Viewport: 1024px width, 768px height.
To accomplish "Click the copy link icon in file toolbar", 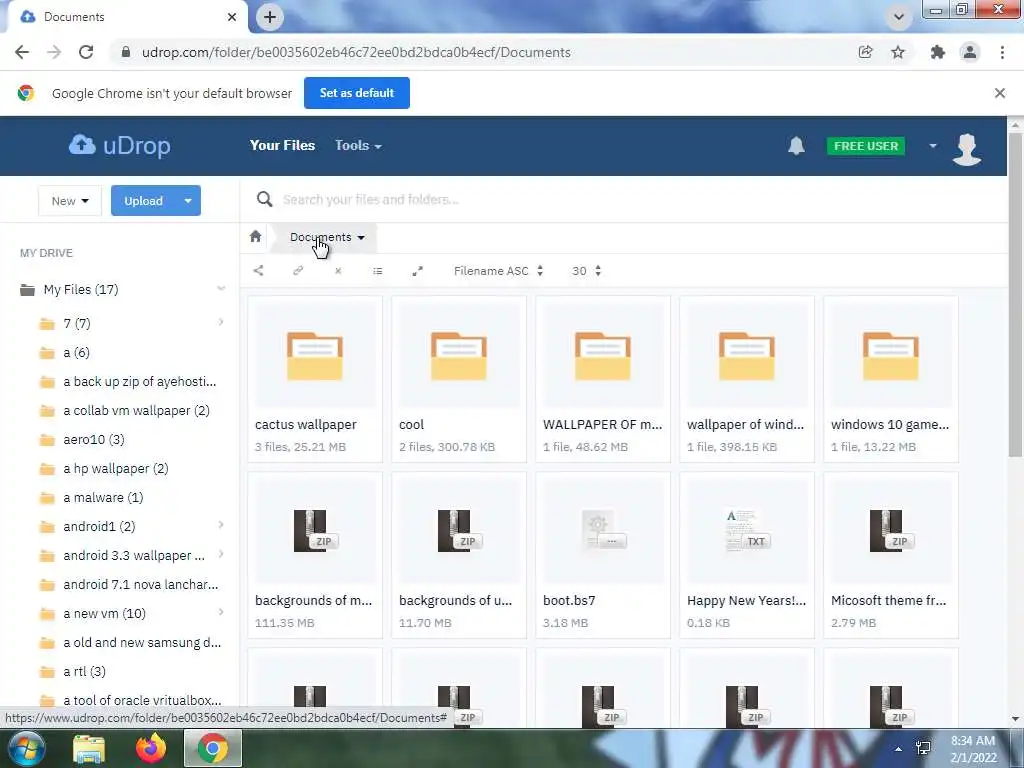I will [x=298, y=270].
